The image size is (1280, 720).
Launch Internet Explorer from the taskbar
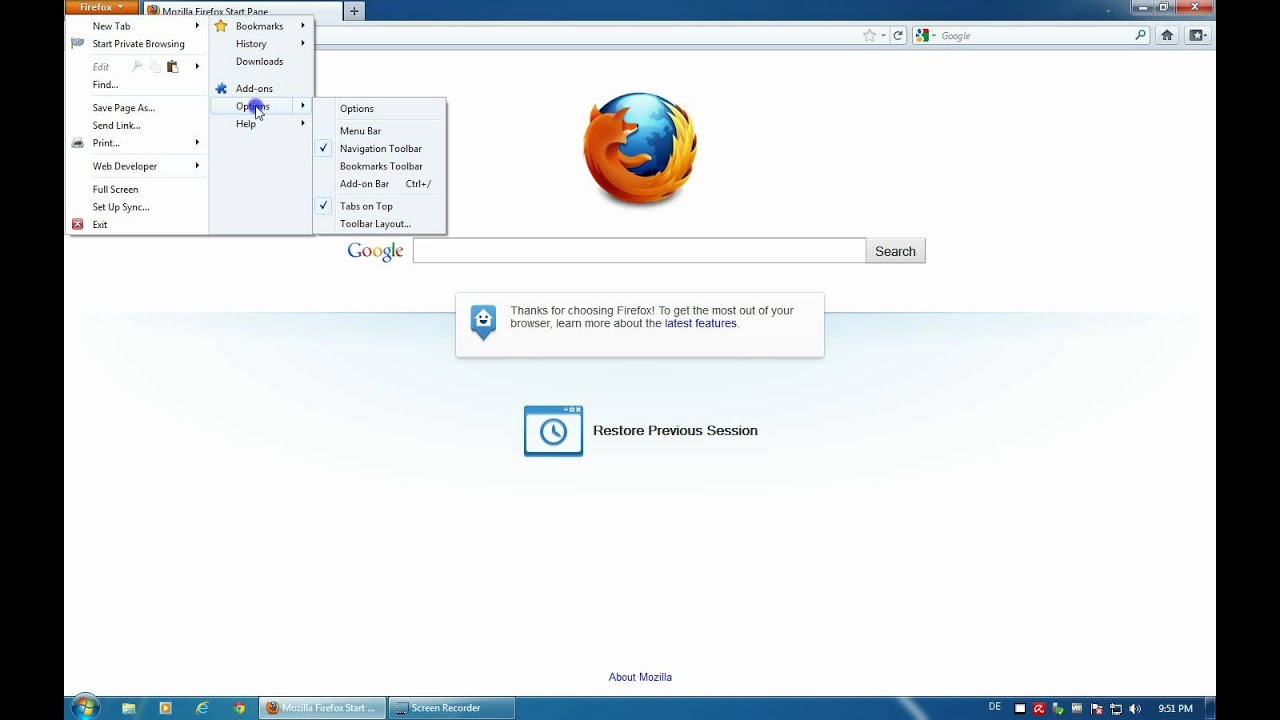point(202,708)
